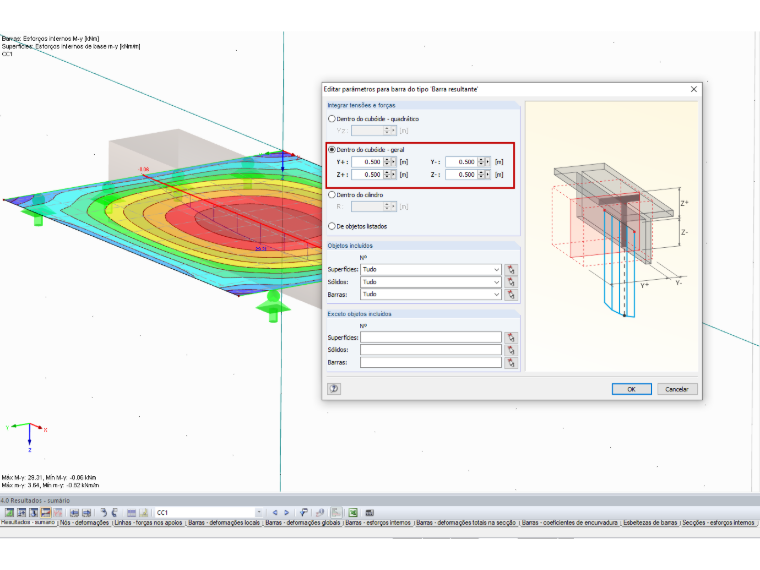
Task: Click the Y+ value input field
Action: tap(367, 162)
